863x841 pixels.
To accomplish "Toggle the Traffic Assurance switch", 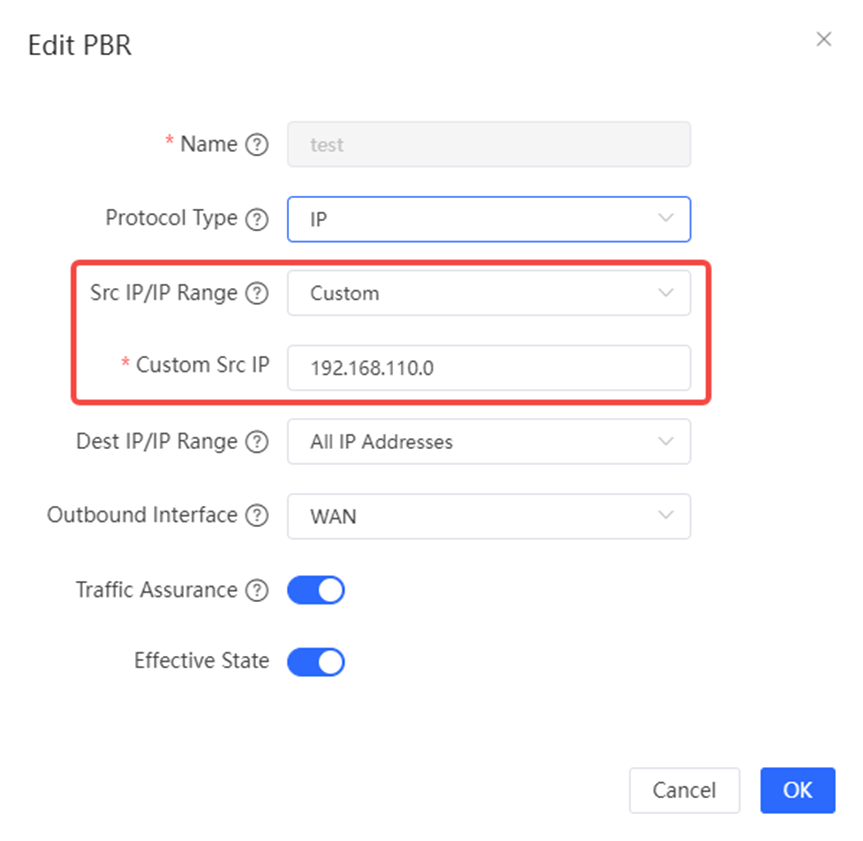I will pos(316,590).
